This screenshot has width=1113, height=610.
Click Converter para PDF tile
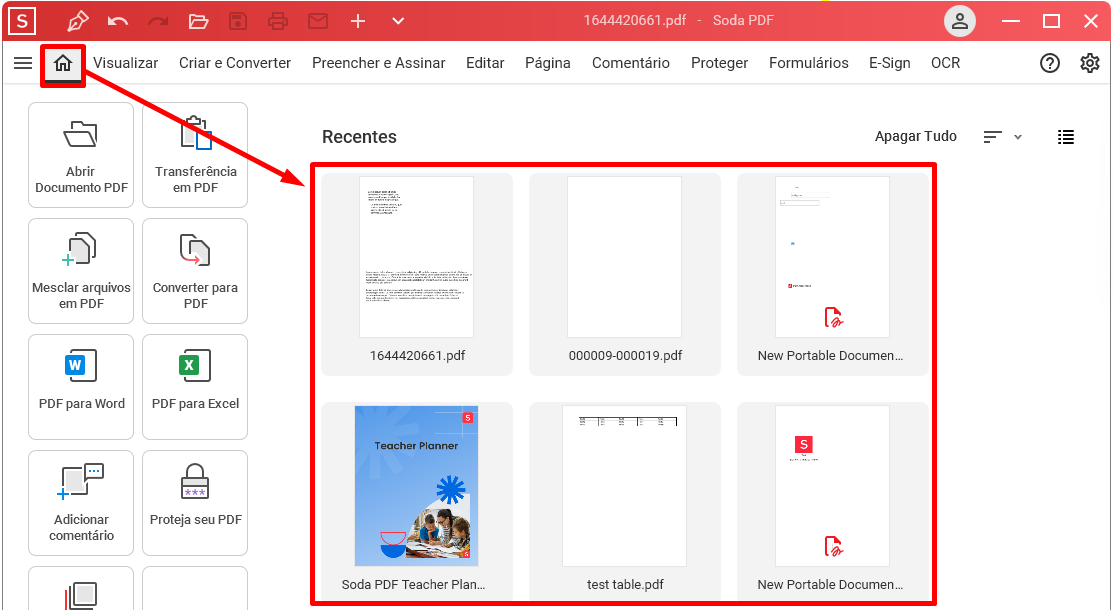coord(195,271)
